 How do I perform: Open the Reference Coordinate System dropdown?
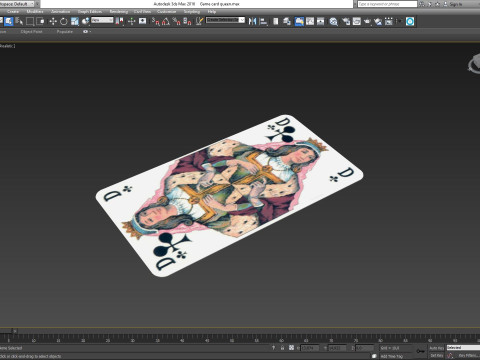[102, 20]
